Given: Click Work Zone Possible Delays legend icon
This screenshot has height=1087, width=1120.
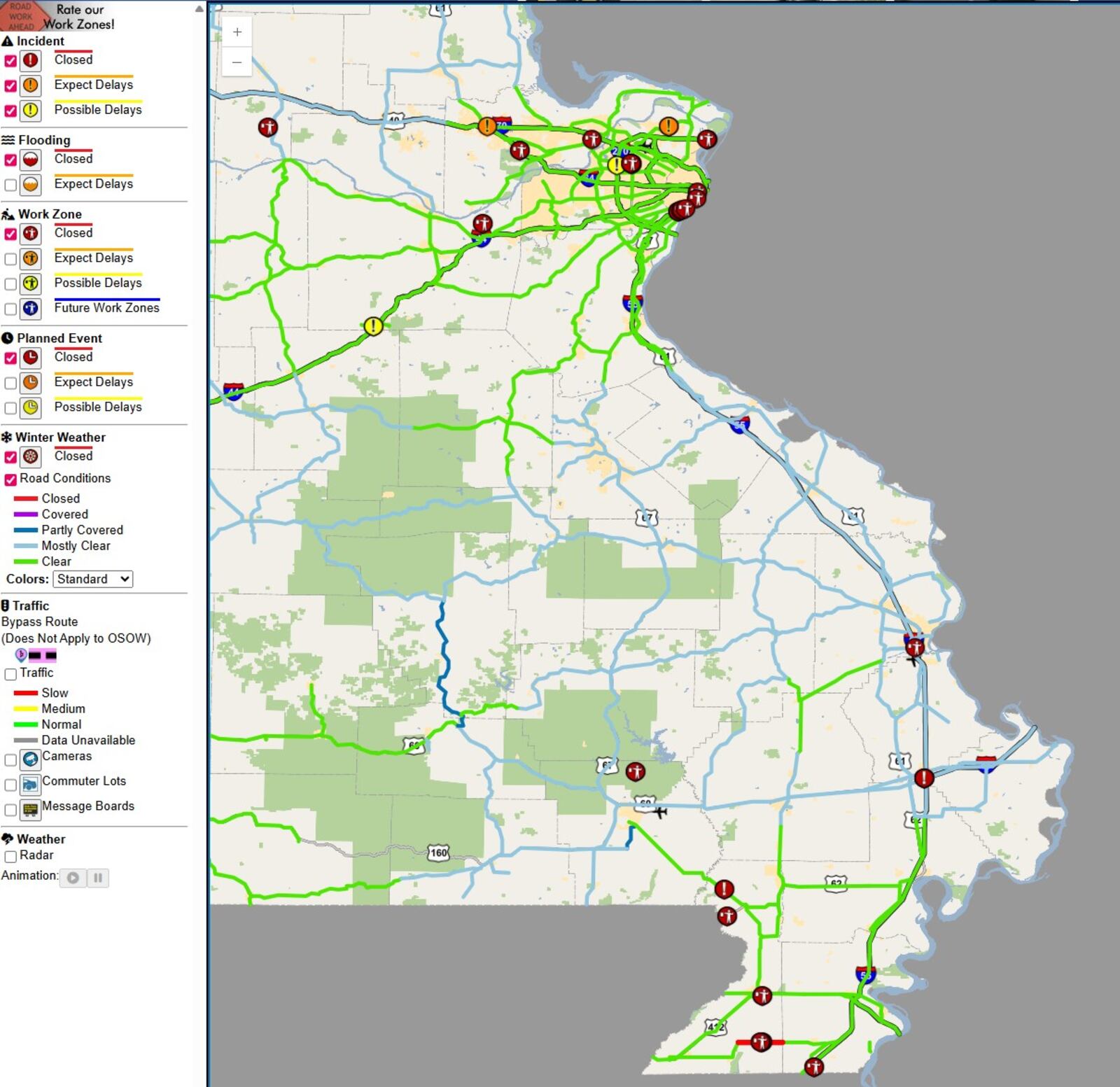Looking at the screenshot, I should (x=30, y=283).
